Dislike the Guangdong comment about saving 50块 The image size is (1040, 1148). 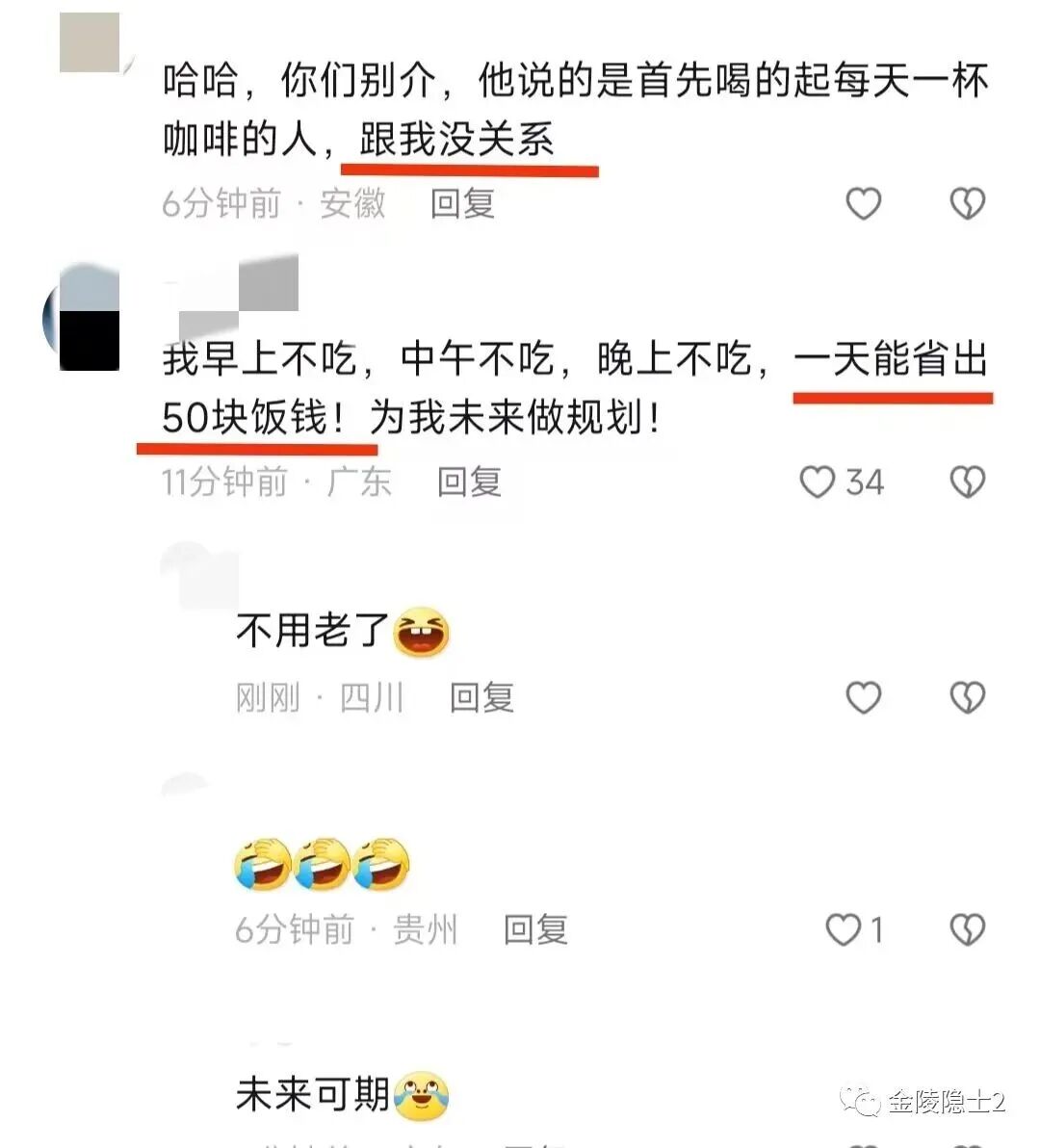coord(968,483)
